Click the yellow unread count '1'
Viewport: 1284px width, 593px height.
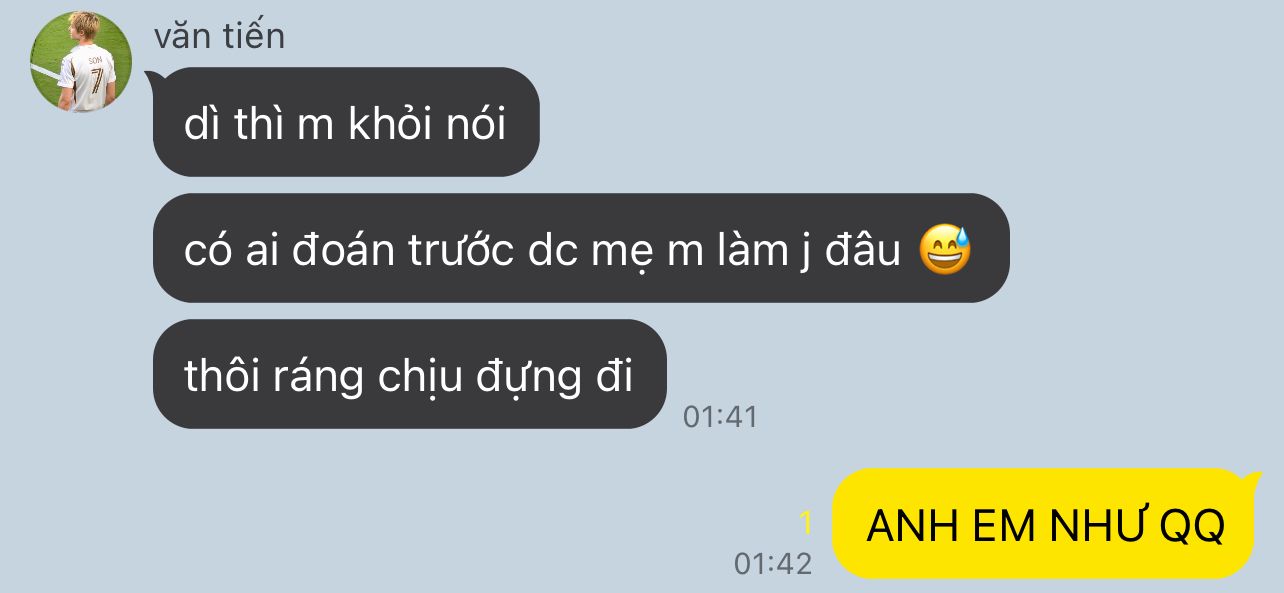click(806, 522)
